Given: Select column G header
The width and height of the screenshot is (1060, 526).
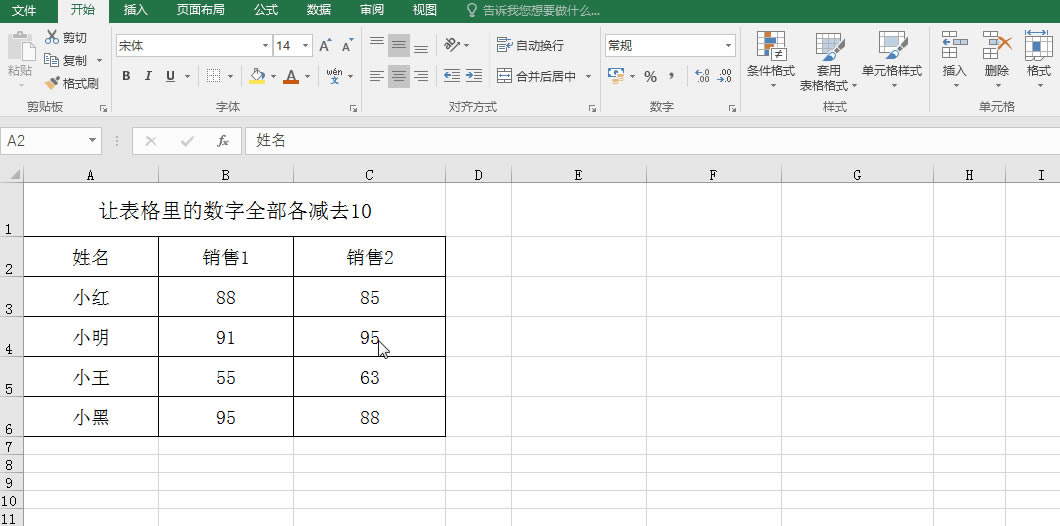Looking at the screenshot, I should coord(857,175).
